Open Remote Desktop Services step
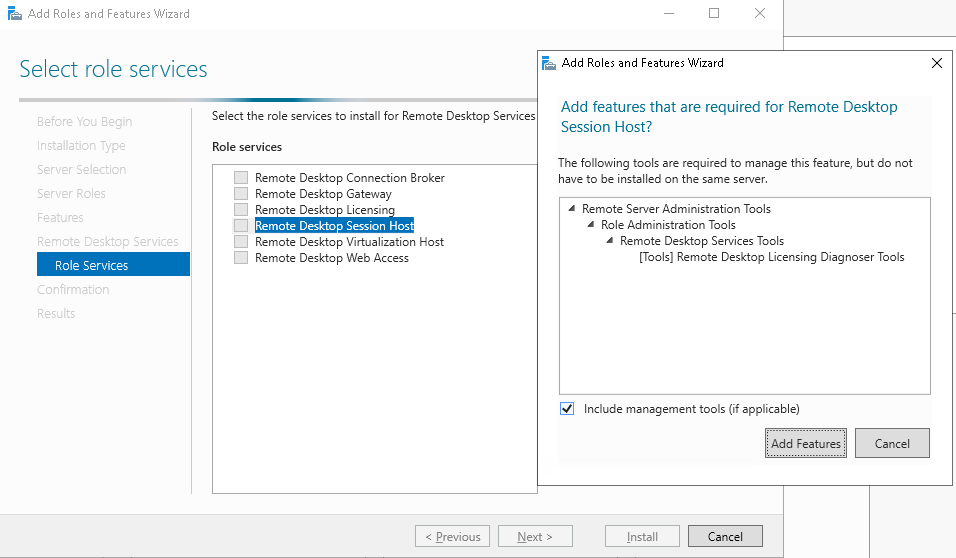 (107, 241)
